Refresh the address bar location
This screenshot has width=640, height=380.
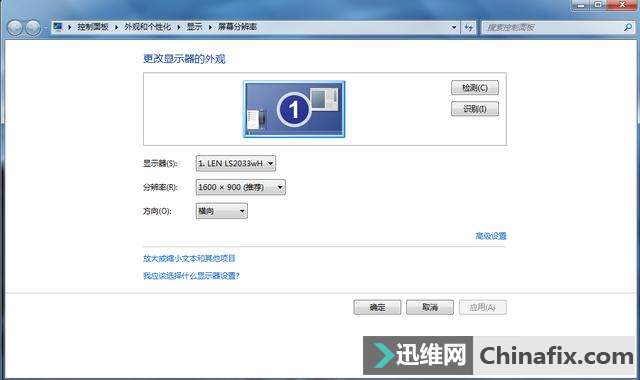[469, 27]
